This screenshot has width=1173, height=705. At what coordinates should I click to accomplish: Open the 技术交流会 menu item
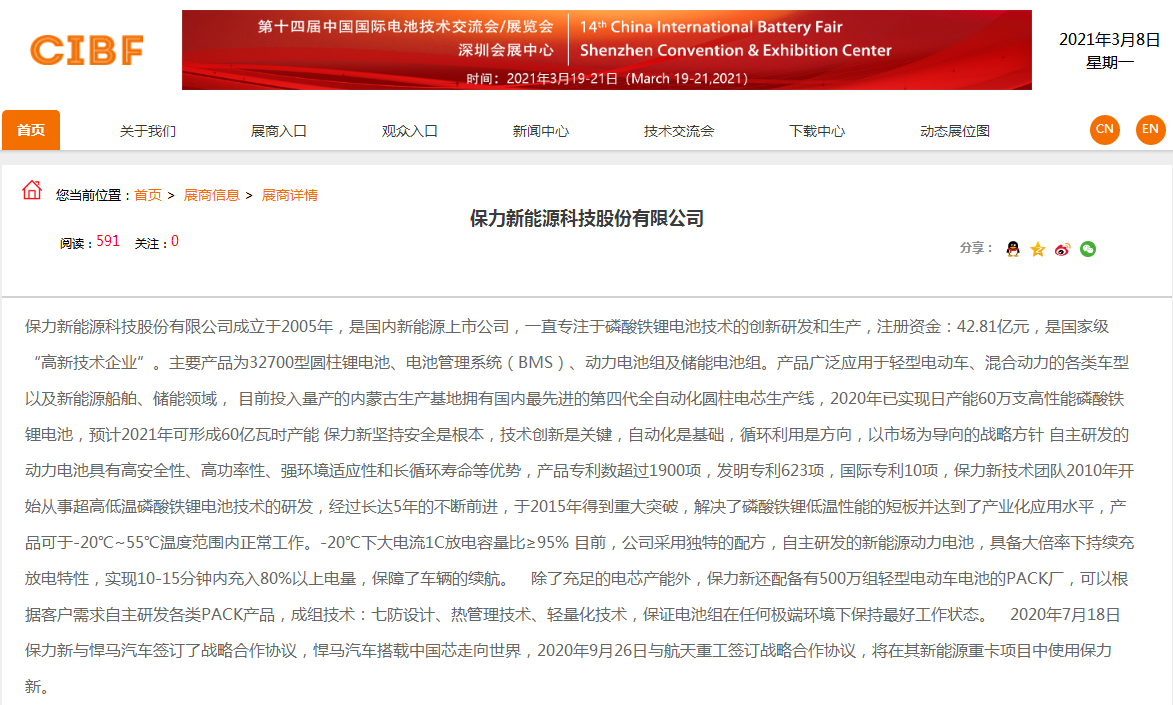(679, 131)
